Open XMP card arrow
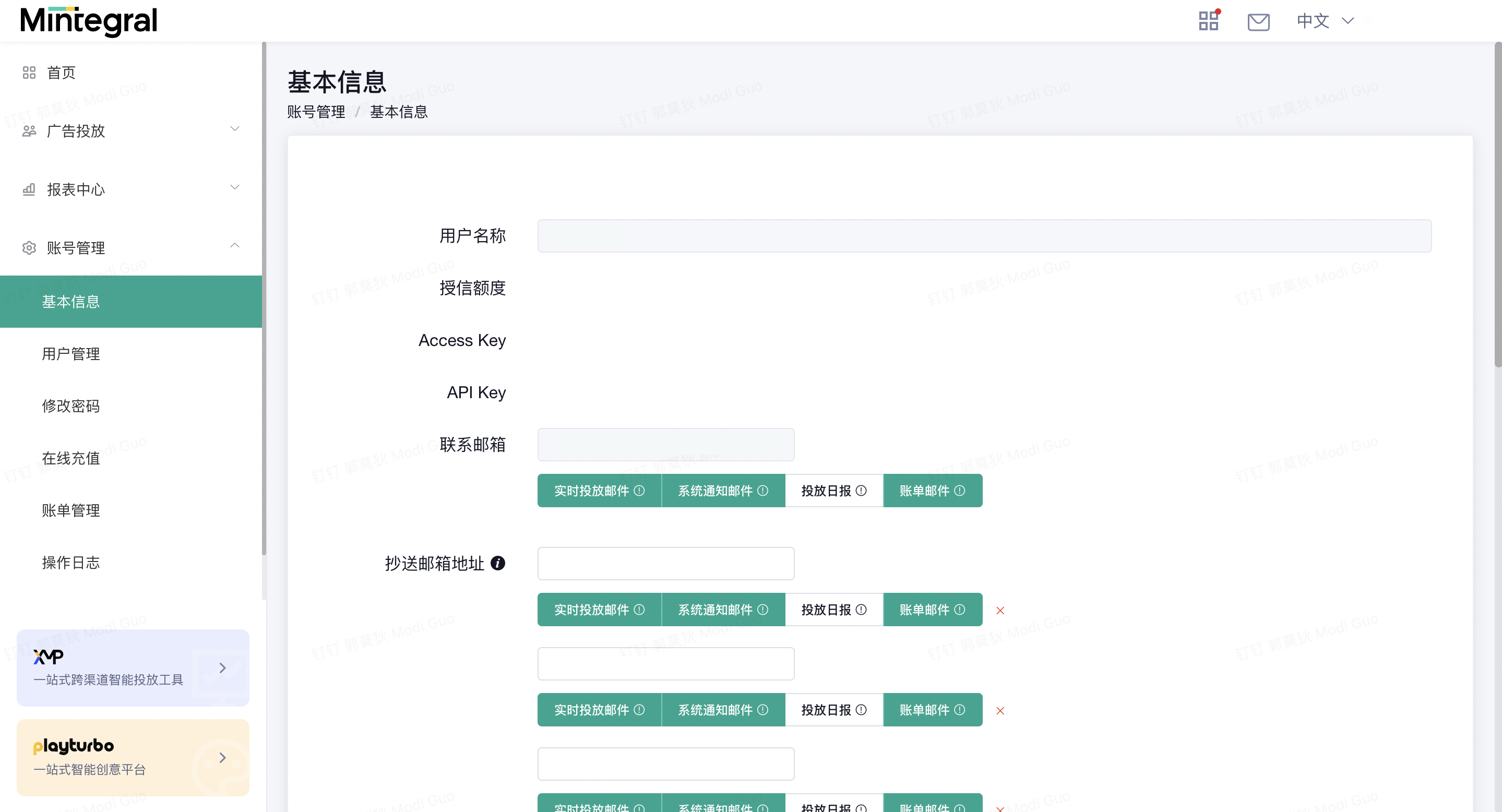This screenshot has height=812, width=1502. pyautogui.click(x=222, y=668)
